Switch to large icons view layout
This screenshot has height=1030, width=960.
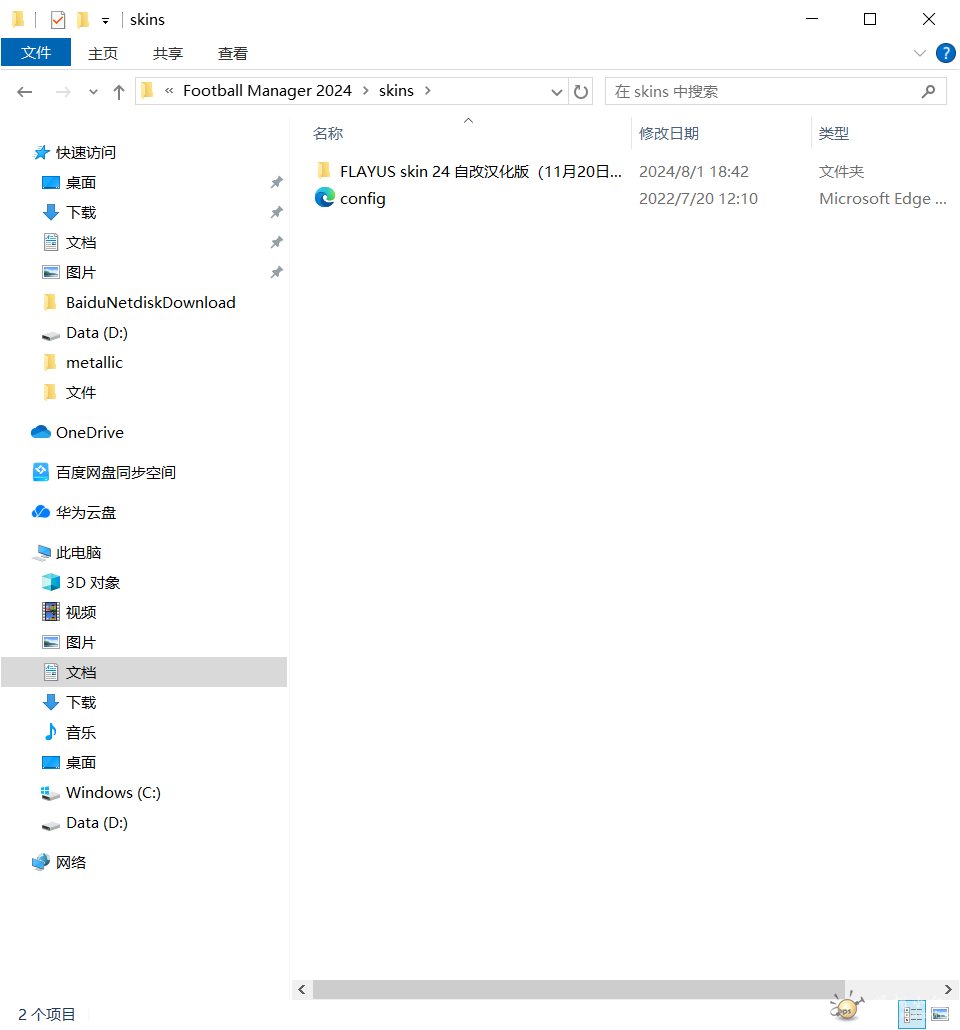[x=940, y=1015]
